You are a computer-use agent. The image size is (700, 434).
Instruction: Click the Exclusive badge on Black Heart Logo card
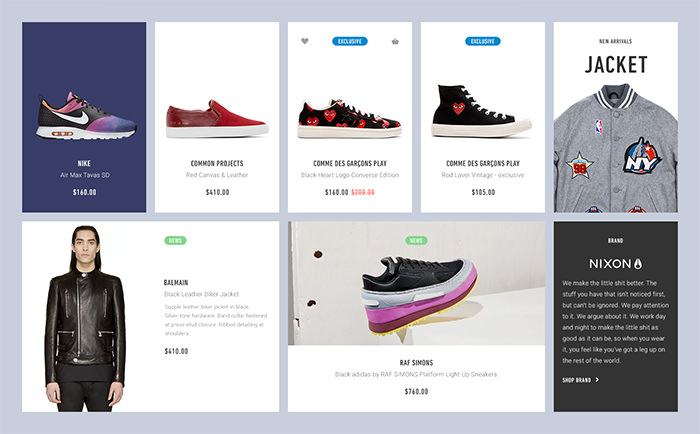click(350, 41)
